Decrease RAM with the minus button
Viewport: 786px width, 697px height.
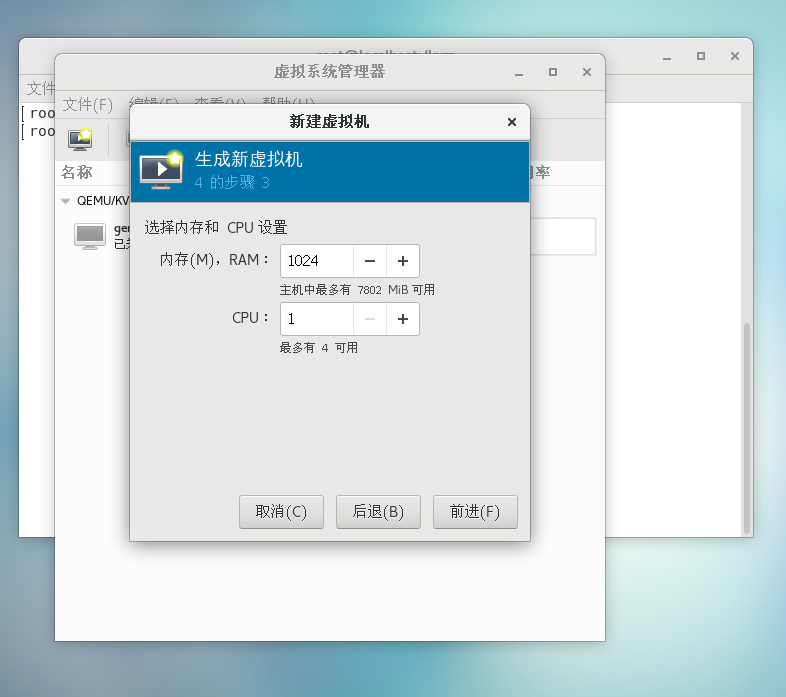pyautogui.click(x=370, y=261)
